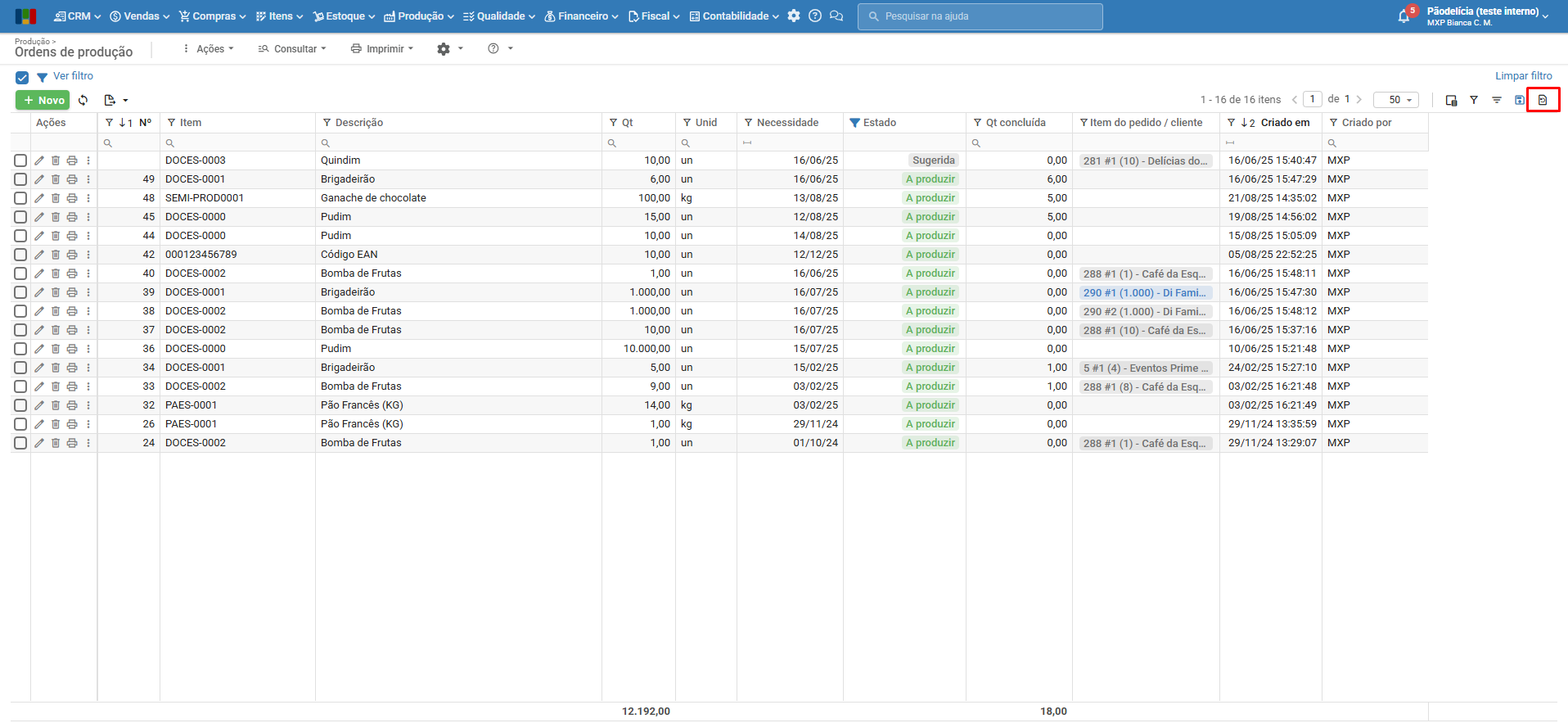The image size is (1568, 723).
Task: Click the Pesquisar na ajuda search field
Action: tap(980, 16)
